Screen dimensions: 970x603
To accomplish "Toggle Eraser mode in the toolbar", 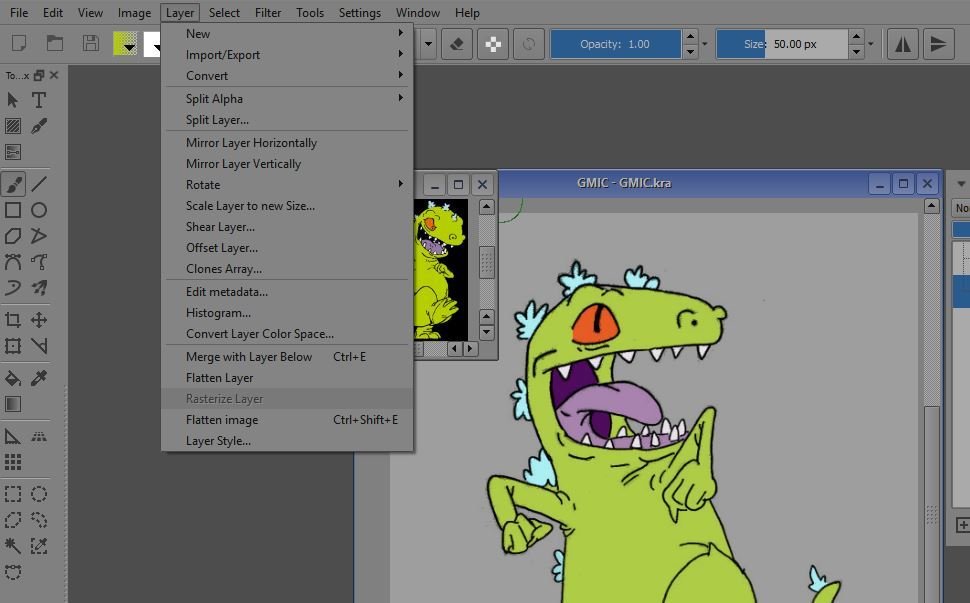I will [457, 44].
